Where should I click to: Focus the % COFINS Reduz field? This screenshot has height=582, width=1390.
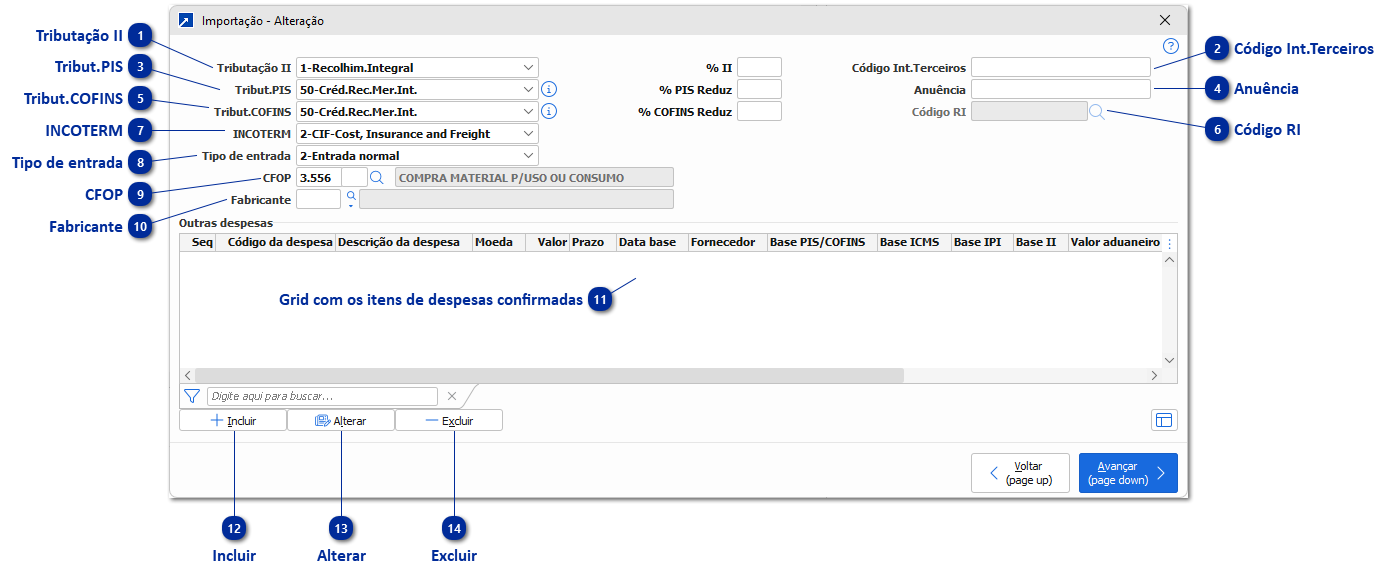759,112
